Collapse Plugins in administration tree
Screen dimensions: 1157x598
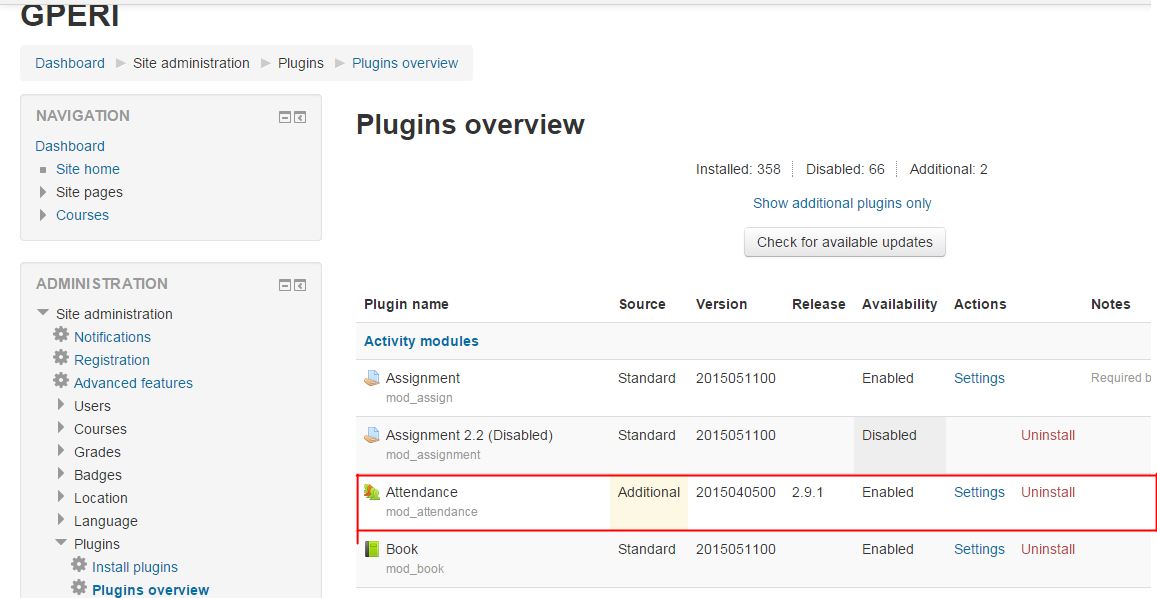tap(61, 543)
